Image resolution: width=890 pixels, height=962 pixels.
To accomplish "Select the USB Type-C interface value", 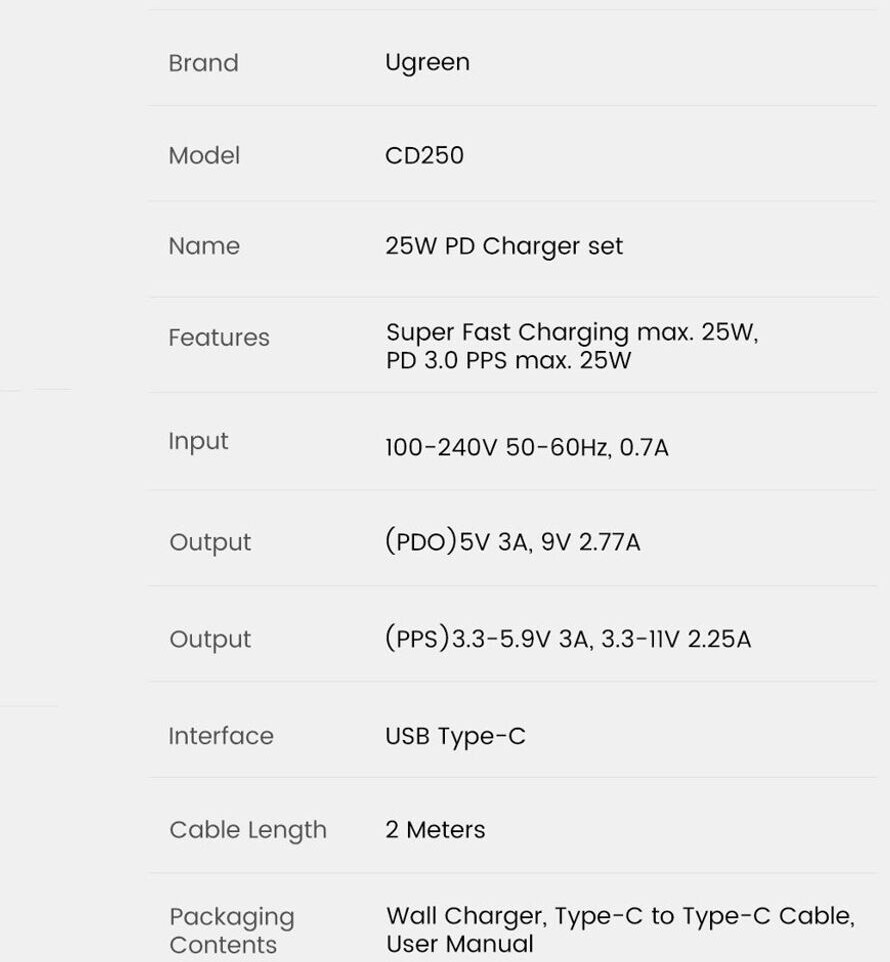I will 455,736.
